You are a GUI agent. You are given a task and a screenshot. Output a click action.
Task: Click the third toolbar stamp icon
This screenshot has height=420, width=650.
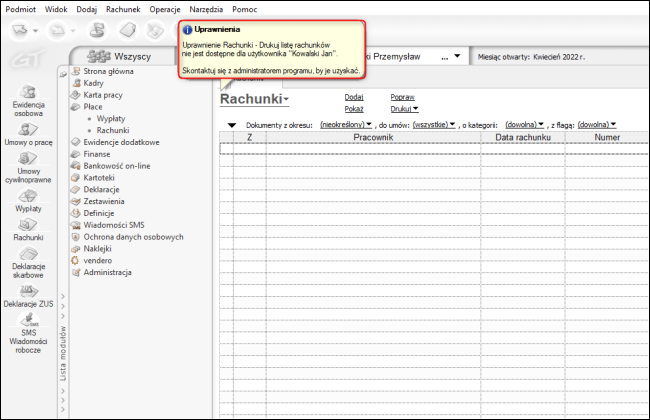[98, 30]
